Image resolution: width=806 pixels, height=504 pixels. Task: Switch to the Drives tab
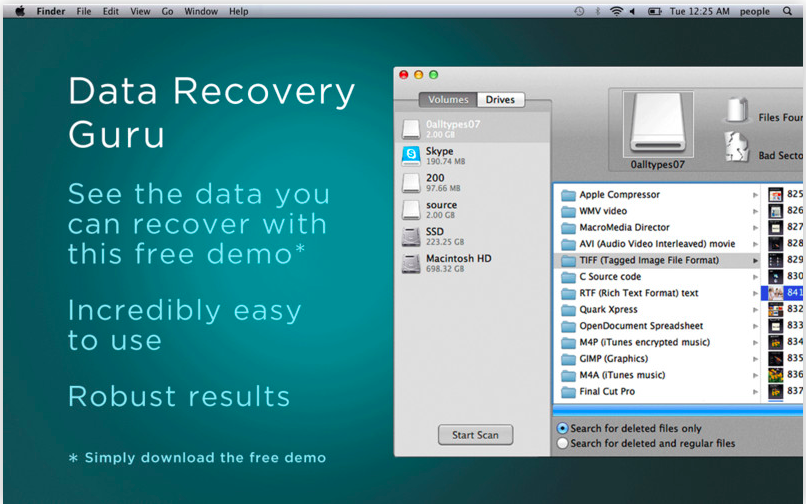500,100
